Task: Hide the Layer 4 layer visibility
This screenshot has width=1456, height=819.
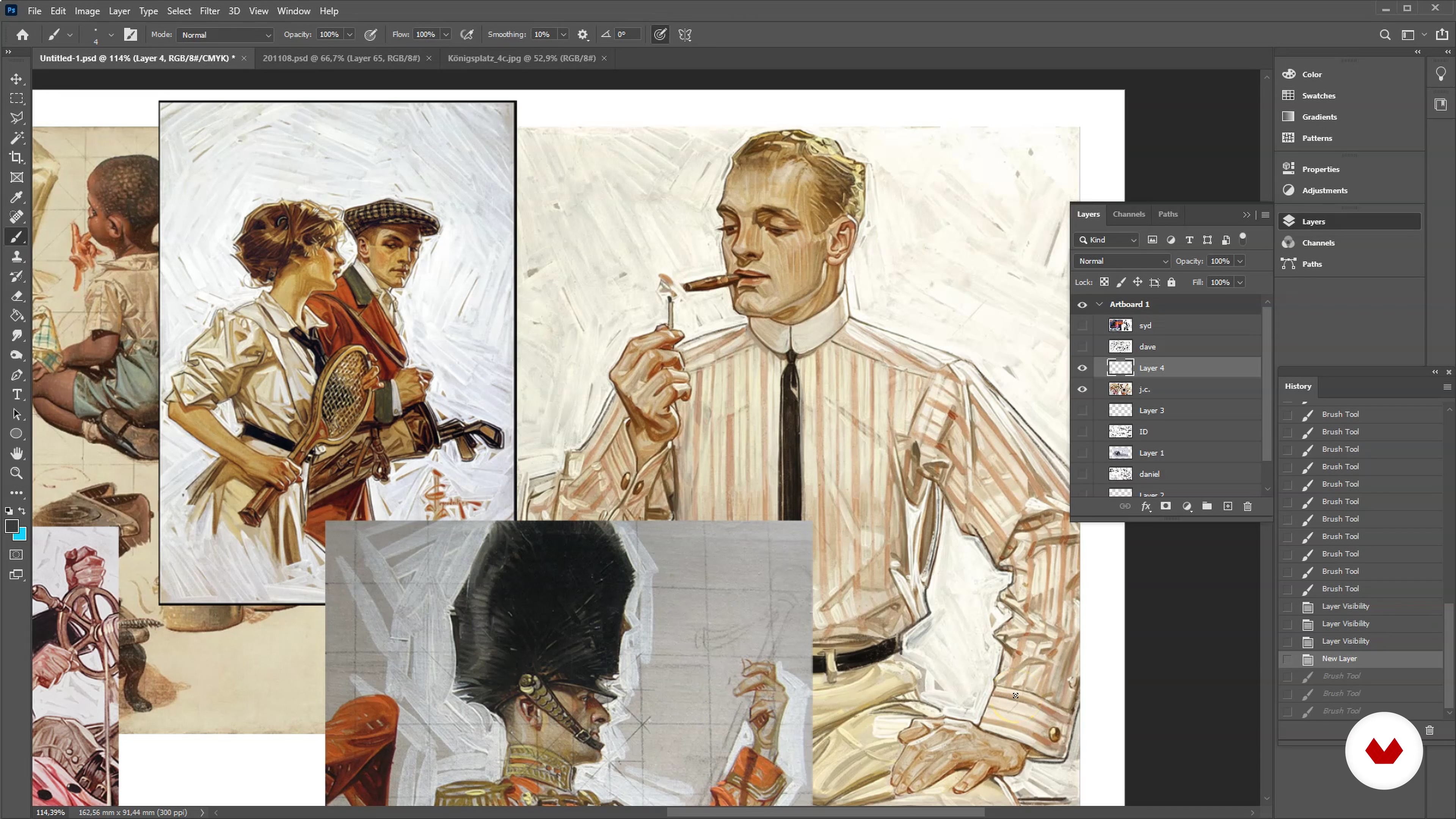Action: coord(1082,368)
